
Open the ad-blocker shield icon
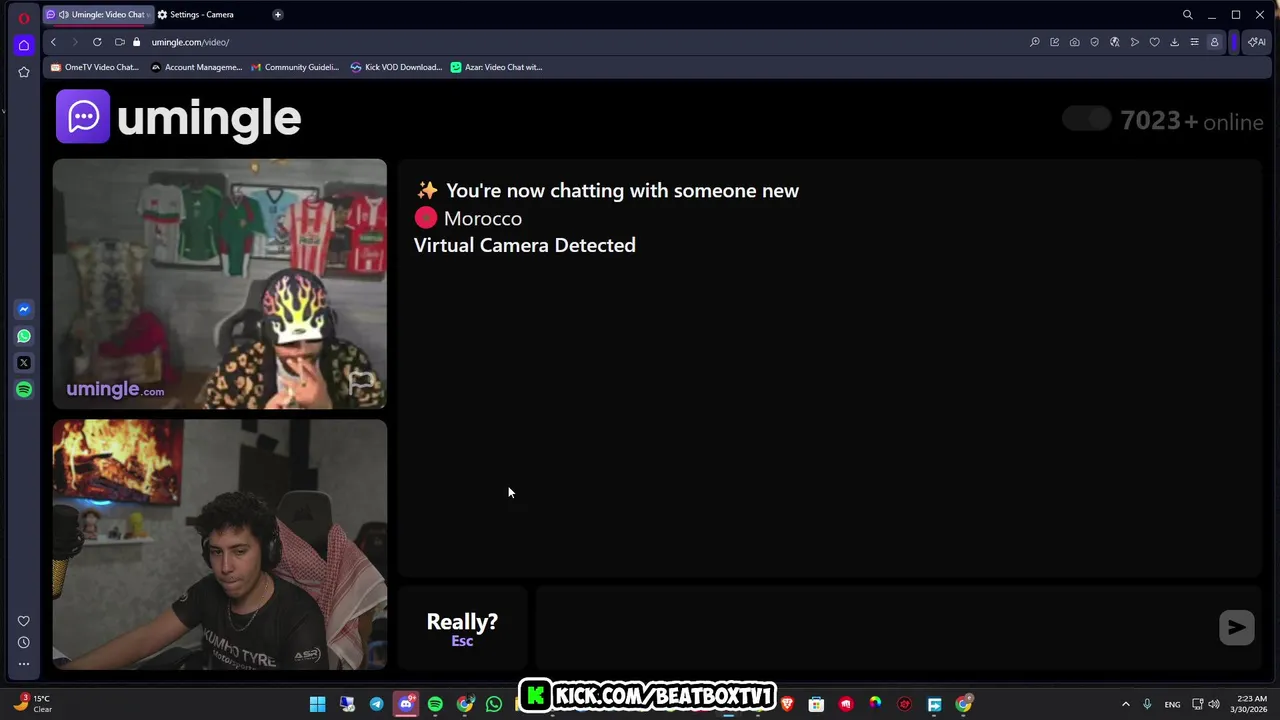pyautogui.click(x=1095, y=42)
